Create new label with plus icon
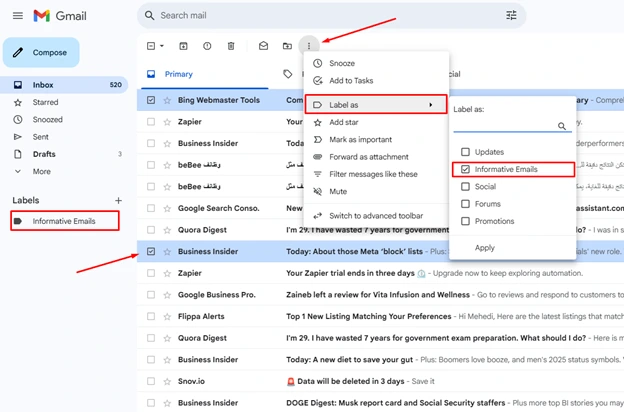Image resolution: width=624 pixels, height=412 pixels. click(x=118, y=201)
